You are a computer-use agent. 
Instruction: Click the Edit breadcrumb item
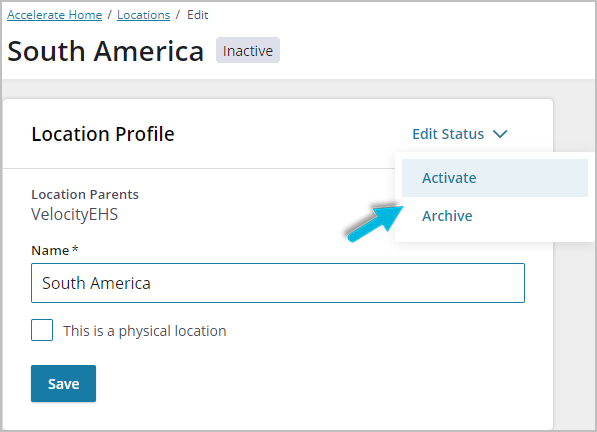click(198, 15)
